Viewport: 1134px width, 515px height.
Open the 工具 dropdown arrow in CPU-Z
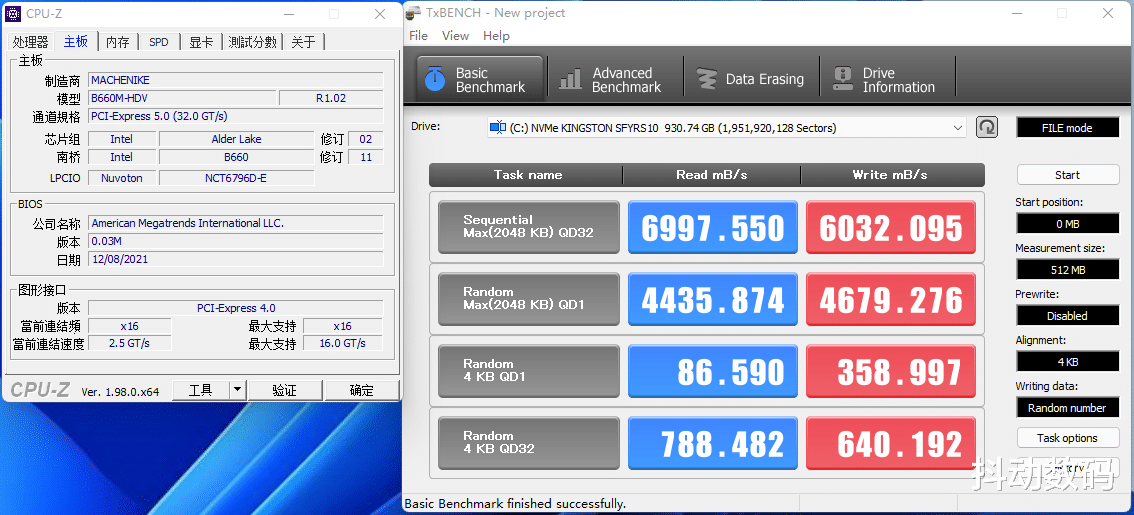[x=238, y=391]
